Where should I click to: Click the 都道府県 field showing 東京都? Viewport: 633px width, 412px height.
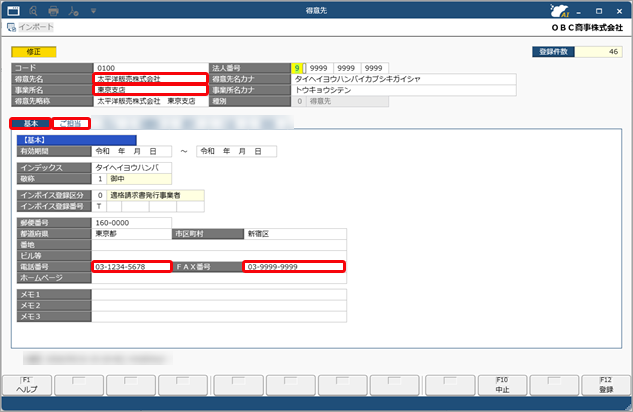pos(132,234)
